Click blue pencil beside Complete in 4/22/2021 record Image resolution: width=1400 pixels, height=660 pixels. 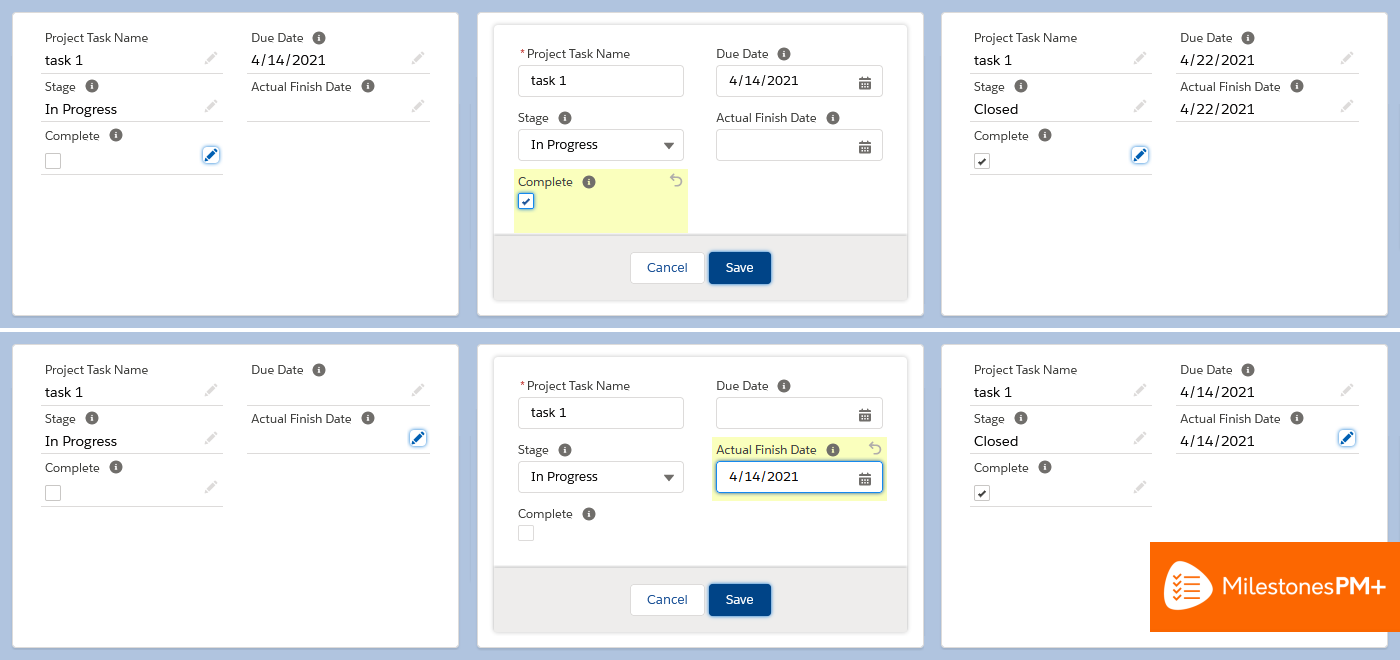[1140, 155]
